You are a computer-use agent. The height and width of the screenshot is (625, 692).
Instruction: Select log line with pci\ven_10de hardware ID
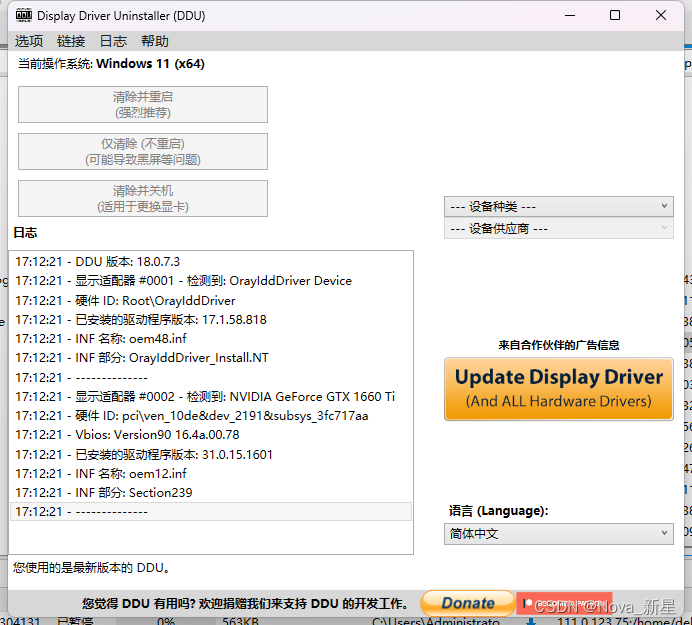[211, 416]
